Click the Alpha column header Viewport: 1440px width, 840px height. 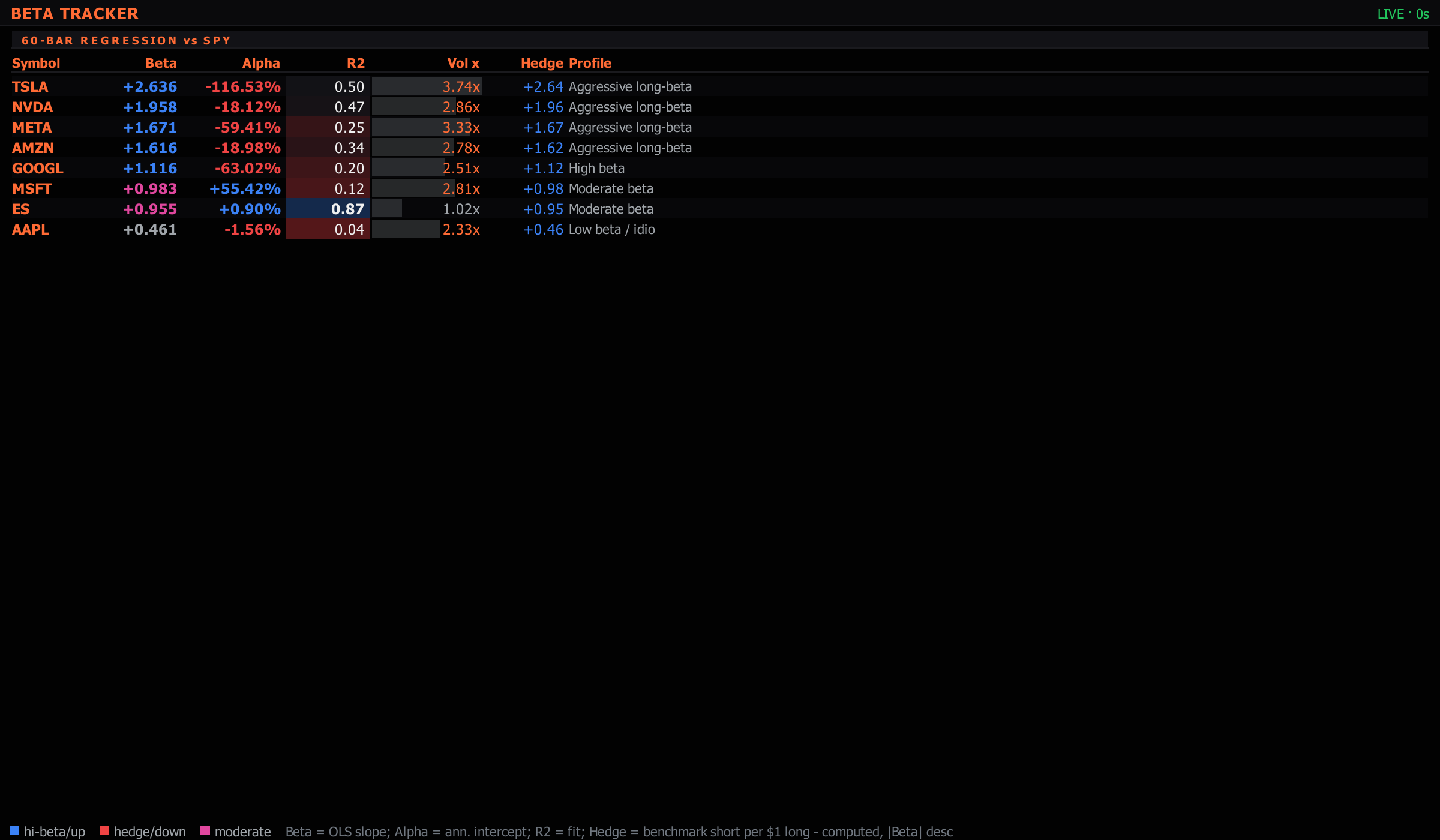click(261, 63)
